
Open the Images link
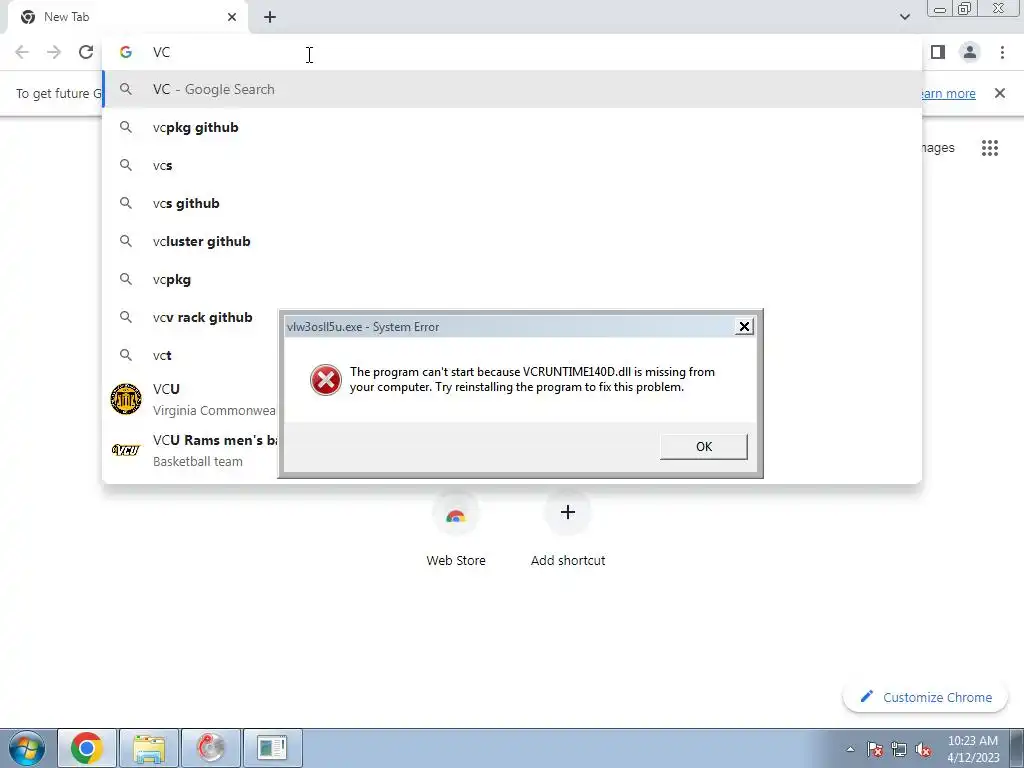[x=938, y=148]
